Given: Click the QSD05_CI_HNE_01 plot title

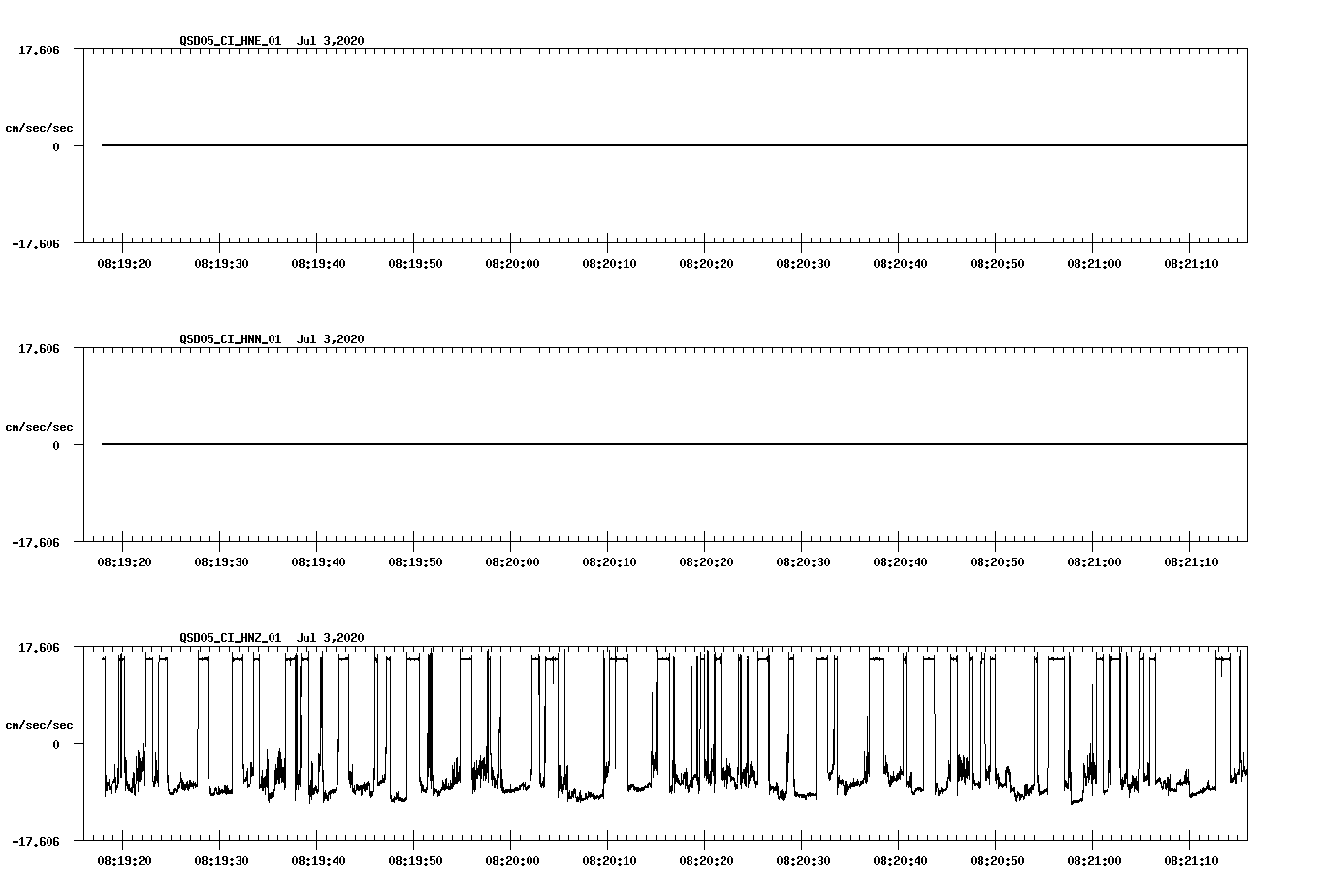Looking at the screenshot, I should pyautogui.click(x=272, y=40).
